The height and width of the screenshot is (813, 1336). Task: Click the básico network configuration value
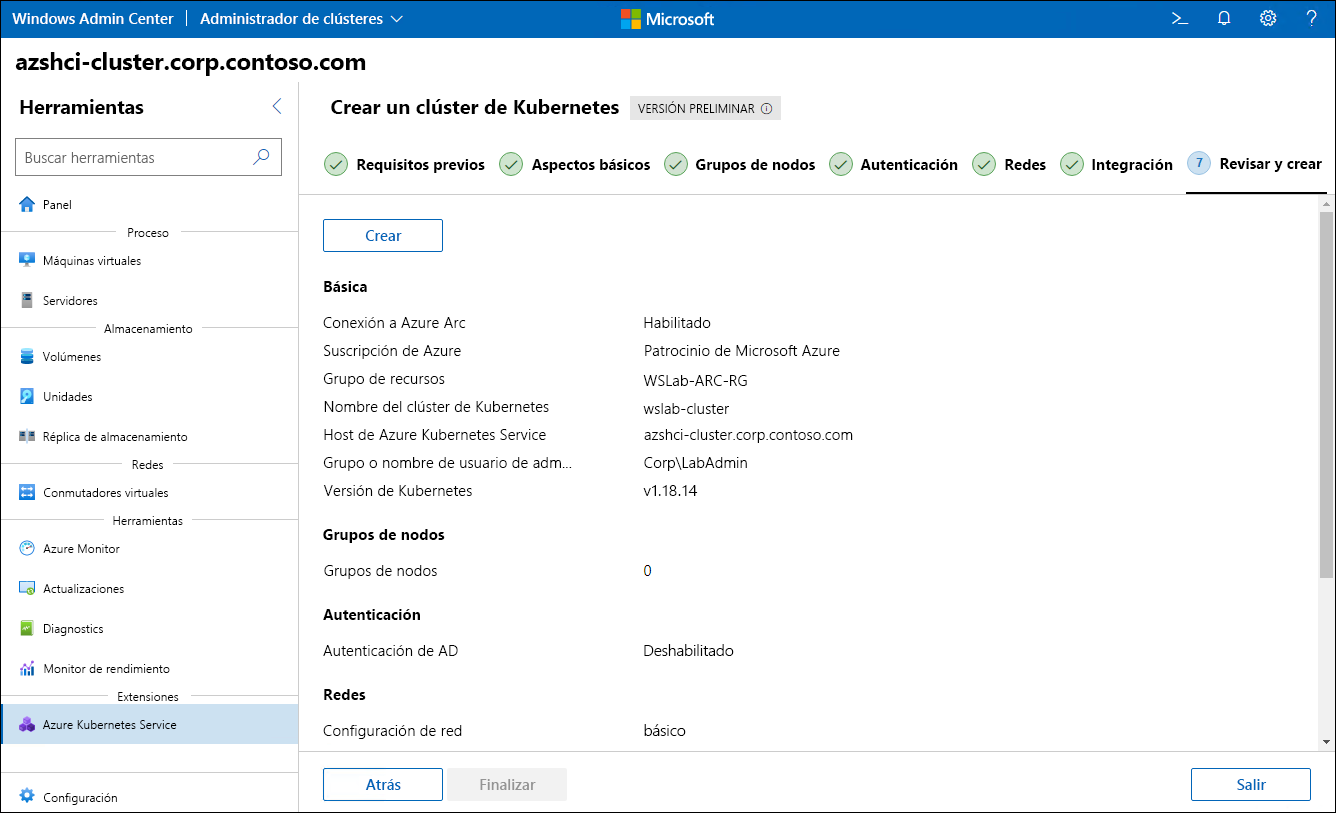665,731
